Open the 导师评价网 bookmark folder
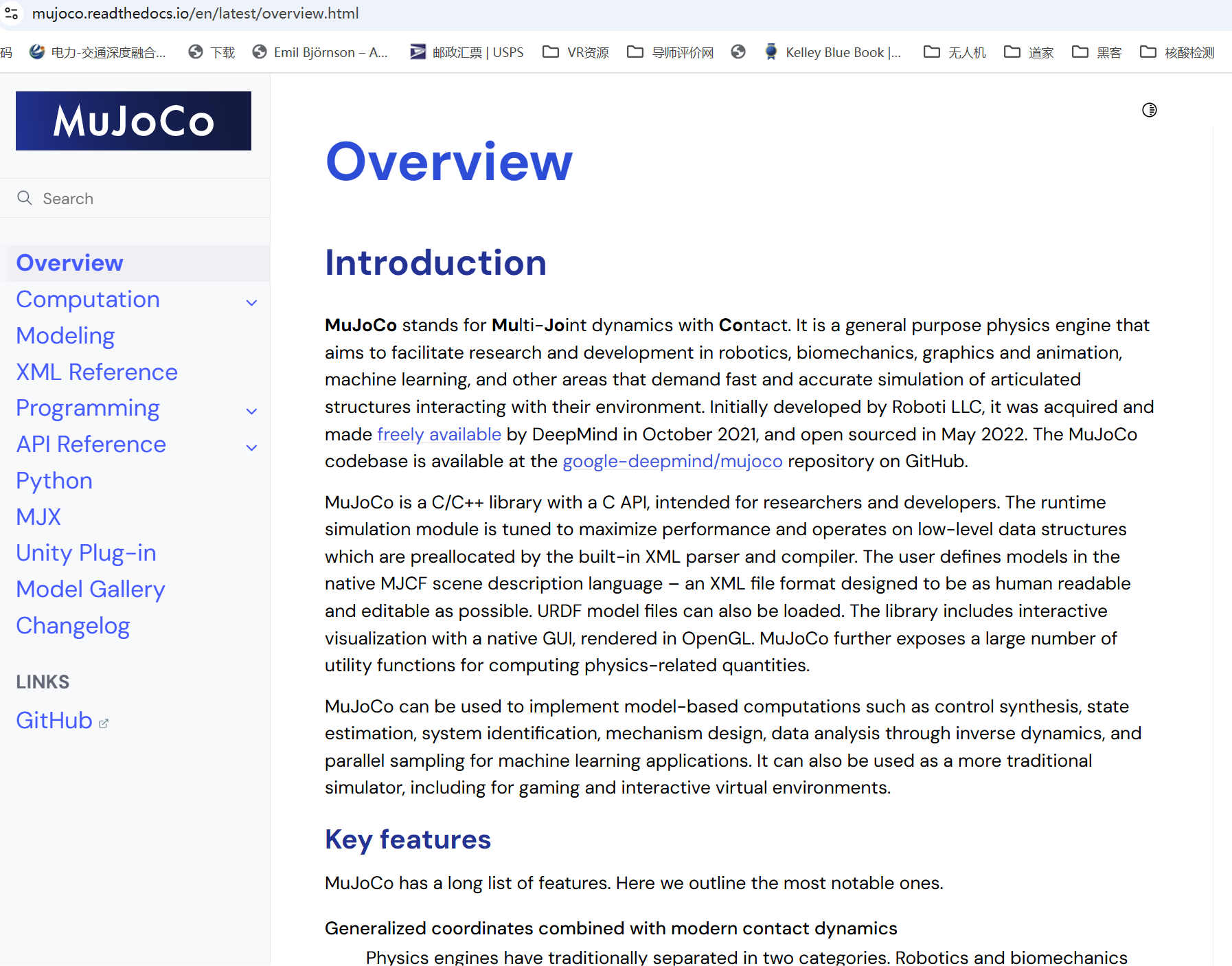The image size is (1232, 966). [670, 52]
